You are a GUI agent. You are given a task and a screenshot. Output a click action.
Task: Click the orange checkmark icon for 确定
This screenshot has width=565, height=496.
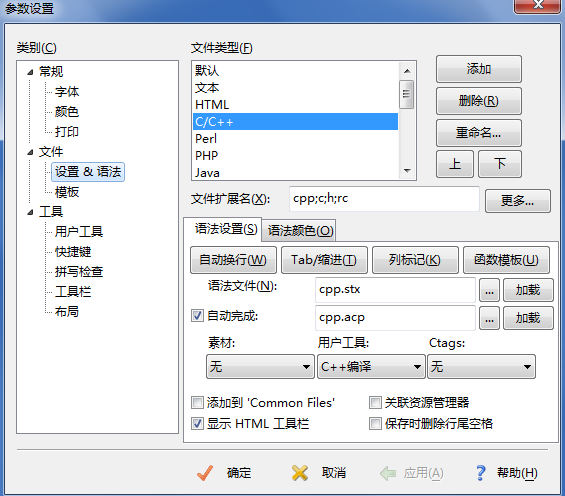click(205, 473)
